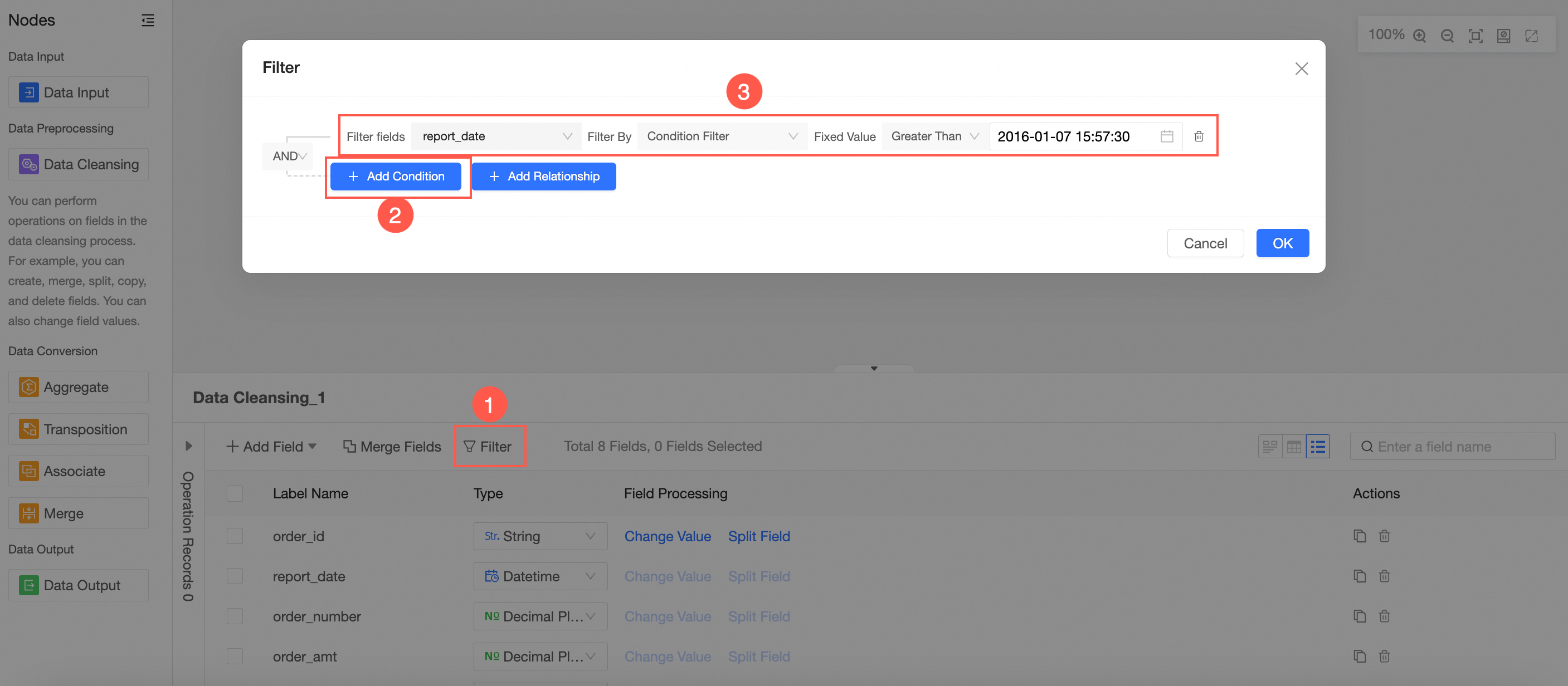Click the trash icon to delete the filter condition
The width and height of the screenshot is (1568, 686).
click(1199, 136)
